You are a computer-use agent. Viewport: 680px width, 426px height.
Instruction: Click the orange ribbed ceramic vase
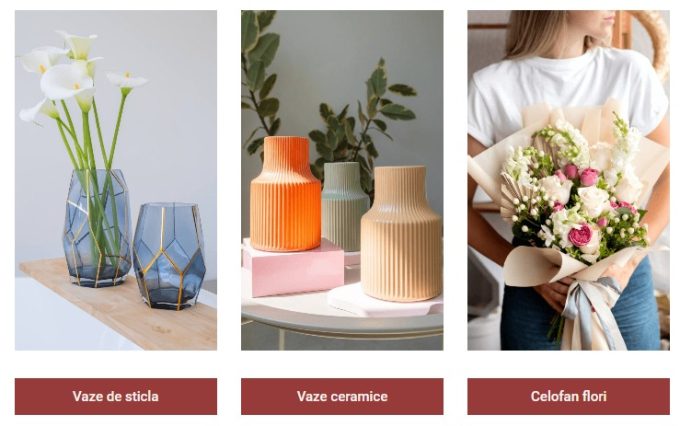pos(285,194)
